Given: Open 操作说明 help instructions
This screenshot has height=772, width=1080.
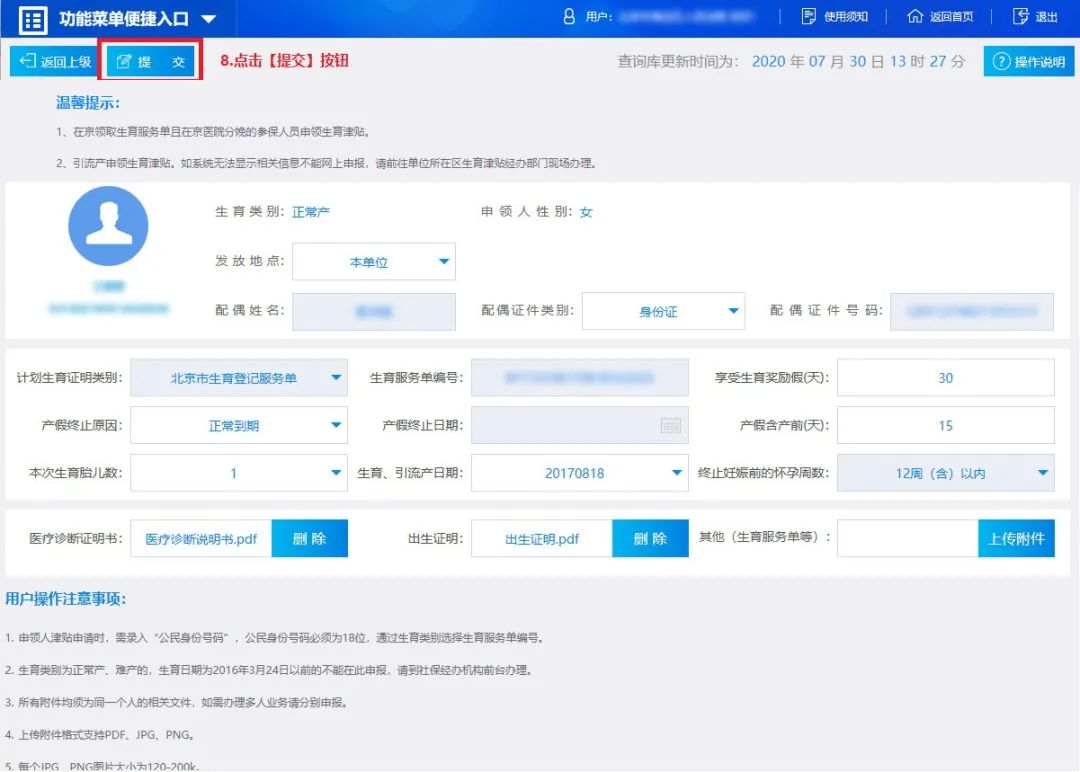Looking at the screenshot, I should coord(1028,62).
